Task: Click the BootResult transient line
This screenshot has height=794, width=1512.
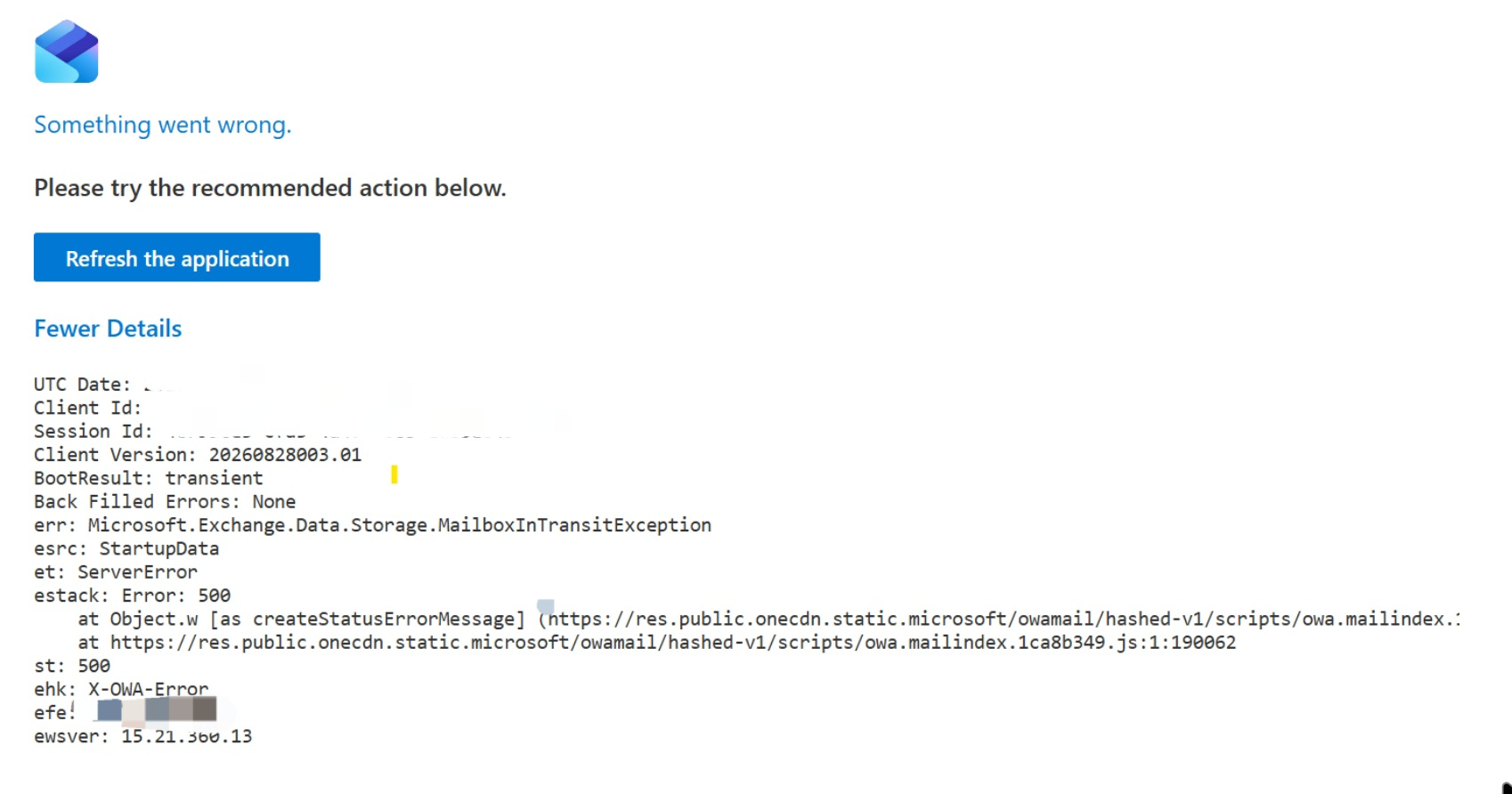Action: point(149,478)
